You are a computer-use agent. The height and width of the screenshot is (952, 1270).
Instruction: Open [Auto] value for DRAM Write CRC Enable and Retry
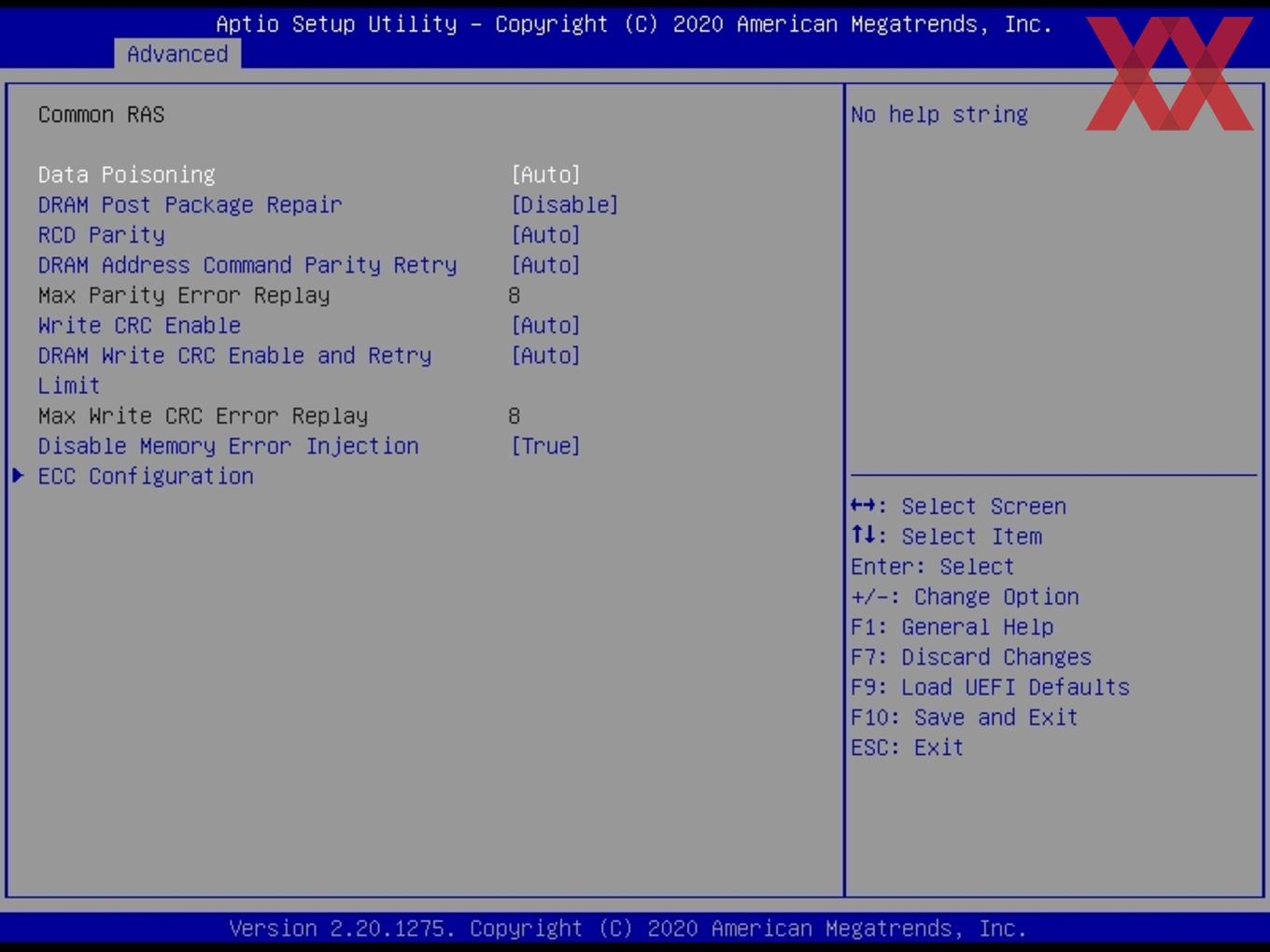(x=546, y=356)
